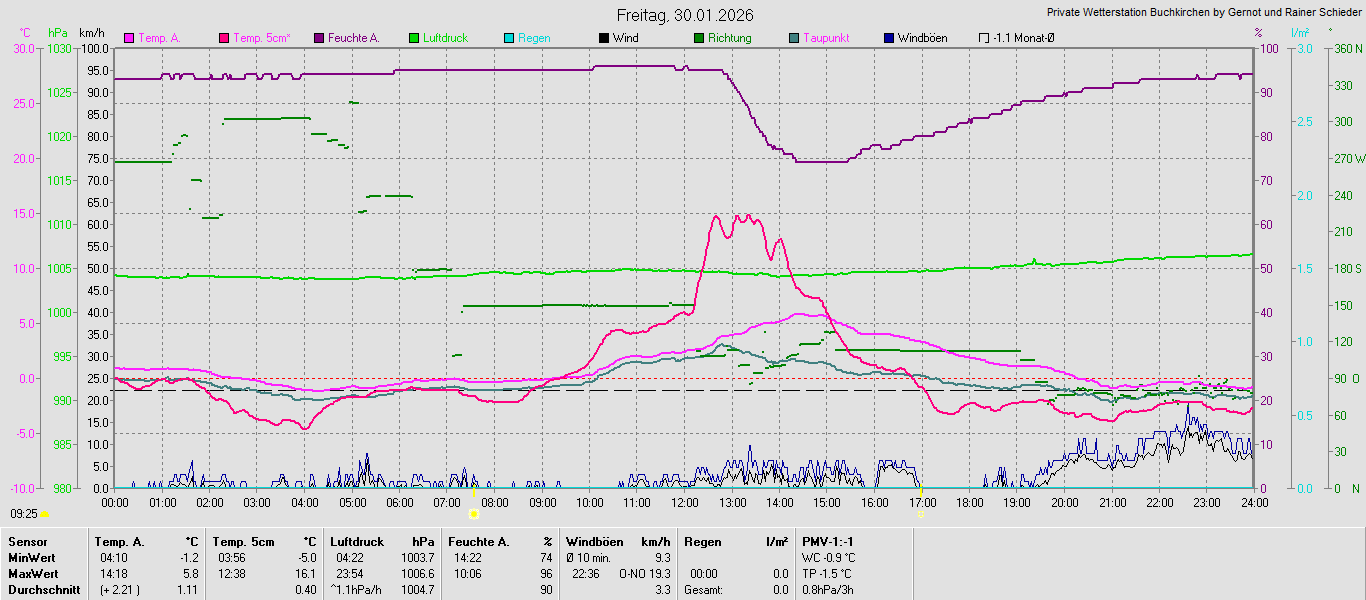Click the yellow icon beside 09:25

point(45,514)
